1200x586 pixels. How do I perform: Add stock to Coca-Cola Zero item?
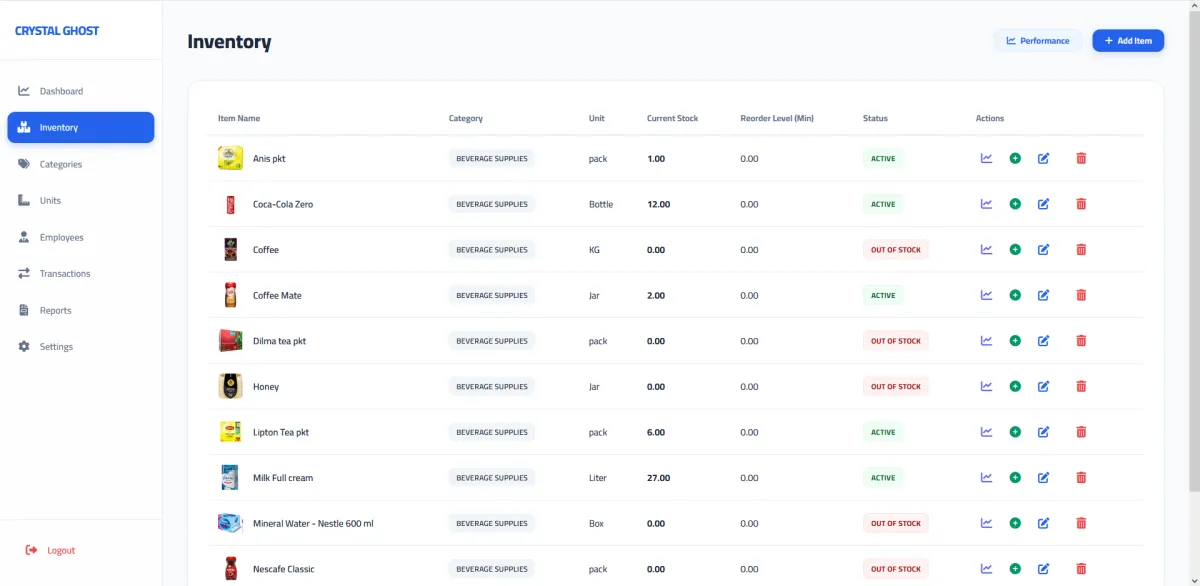[x=1015, y=204]
